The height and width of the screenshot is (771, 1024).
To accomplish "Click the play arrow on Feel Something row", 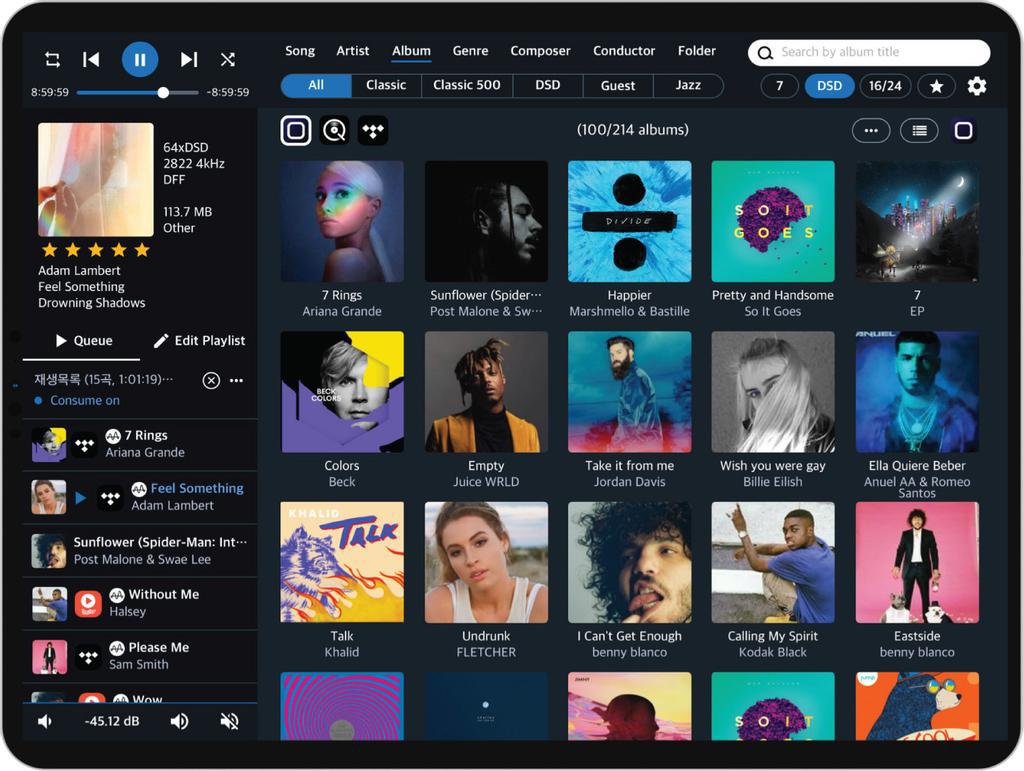I will (x=81, y=498).
